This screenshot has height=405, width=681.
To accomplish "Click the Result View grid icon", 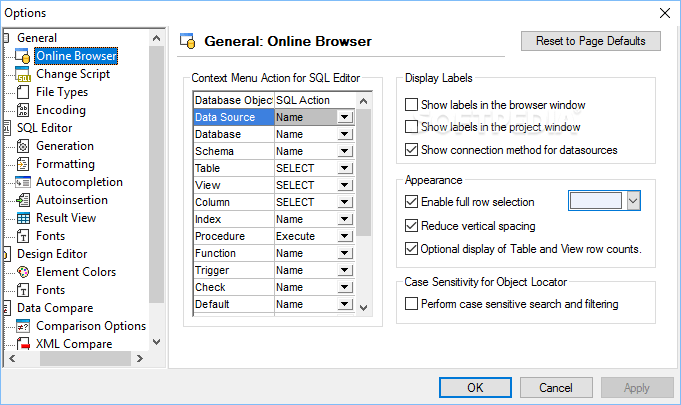I will (23, 218).
